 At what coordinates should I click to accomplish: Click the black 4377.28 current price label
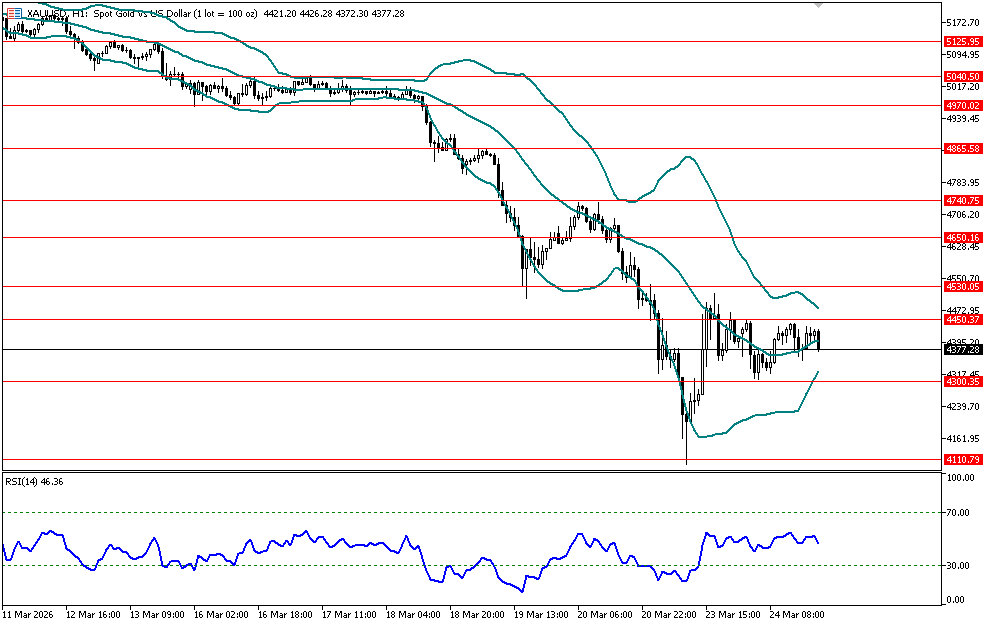point(961,350)
